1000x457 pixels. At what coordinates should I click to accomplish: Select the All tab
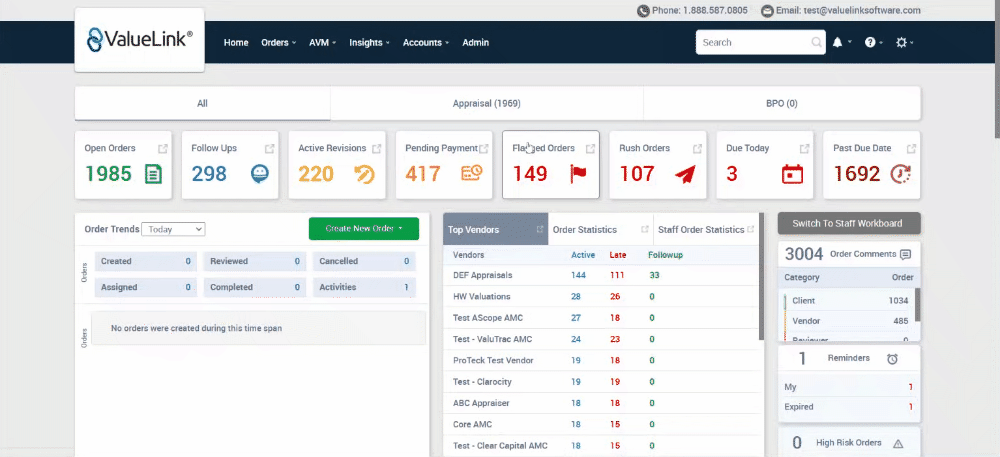(x=202, y=103)
